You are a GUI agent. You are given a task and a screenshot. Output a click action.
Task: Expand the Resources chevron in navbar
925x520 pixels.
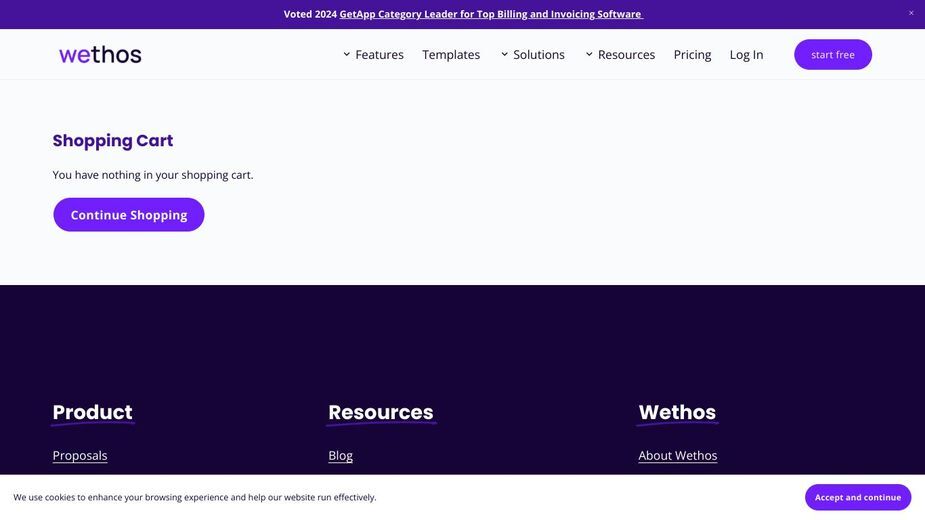[x=589, y=54]
